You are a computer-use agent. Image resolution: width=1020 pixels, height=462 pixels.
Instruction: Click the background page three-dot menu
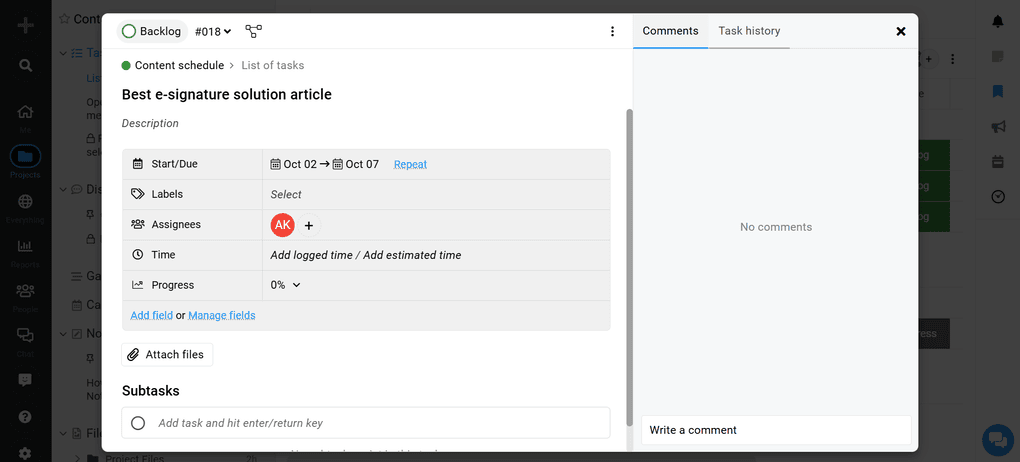pos(952,59)
